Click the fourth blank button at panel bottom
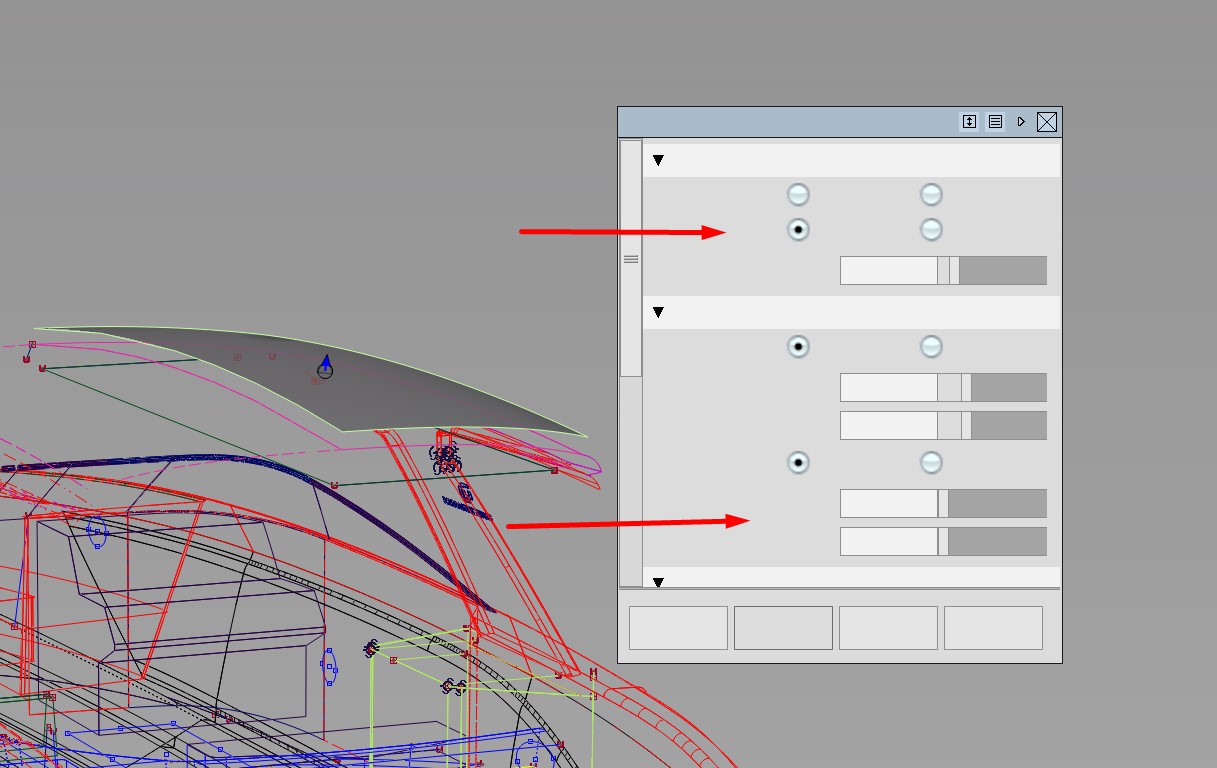Viewport: 1217px width, 768px height. point(993,627)
